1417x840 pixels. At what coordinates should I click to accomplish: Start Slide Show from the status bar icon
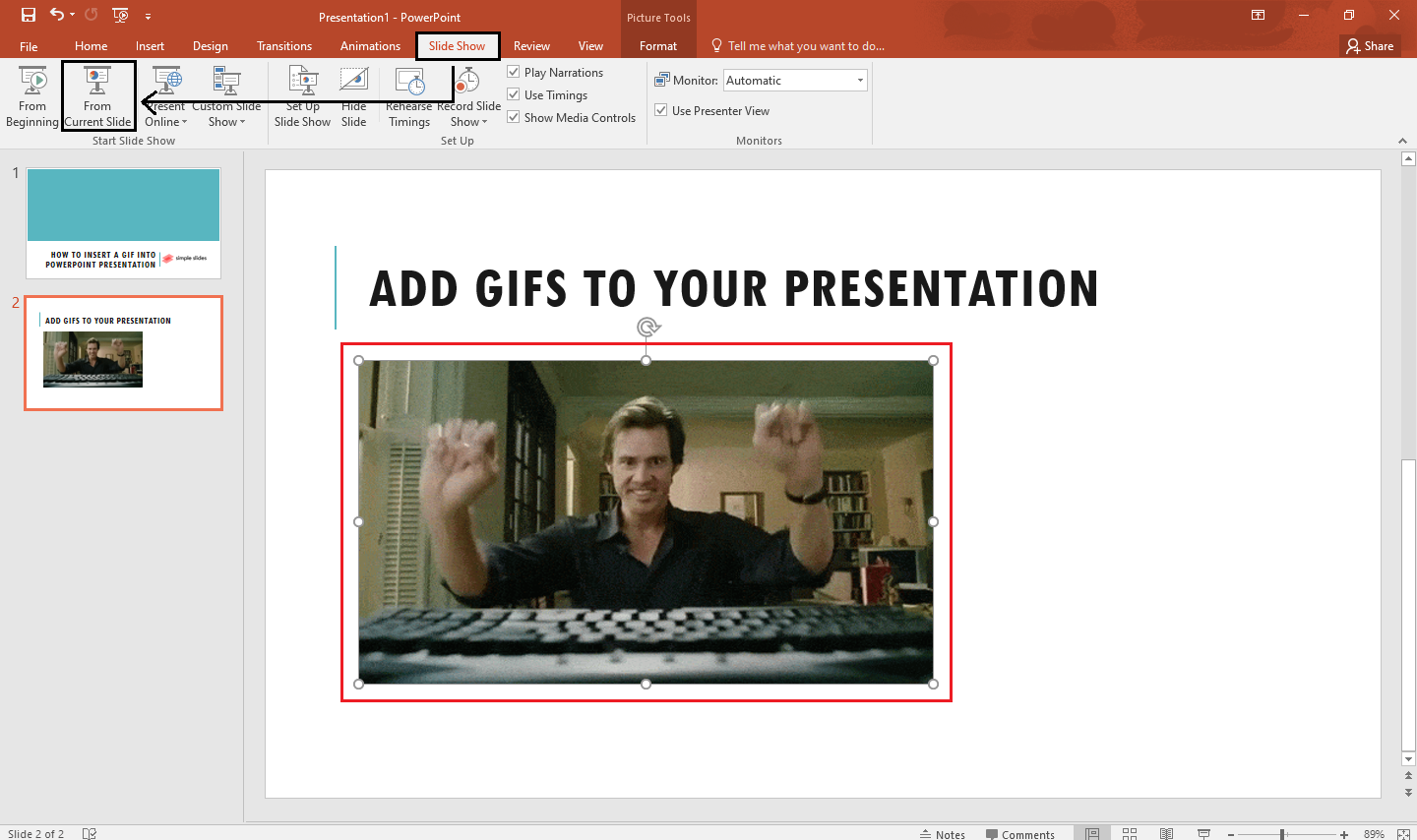tap(1202, 831)
